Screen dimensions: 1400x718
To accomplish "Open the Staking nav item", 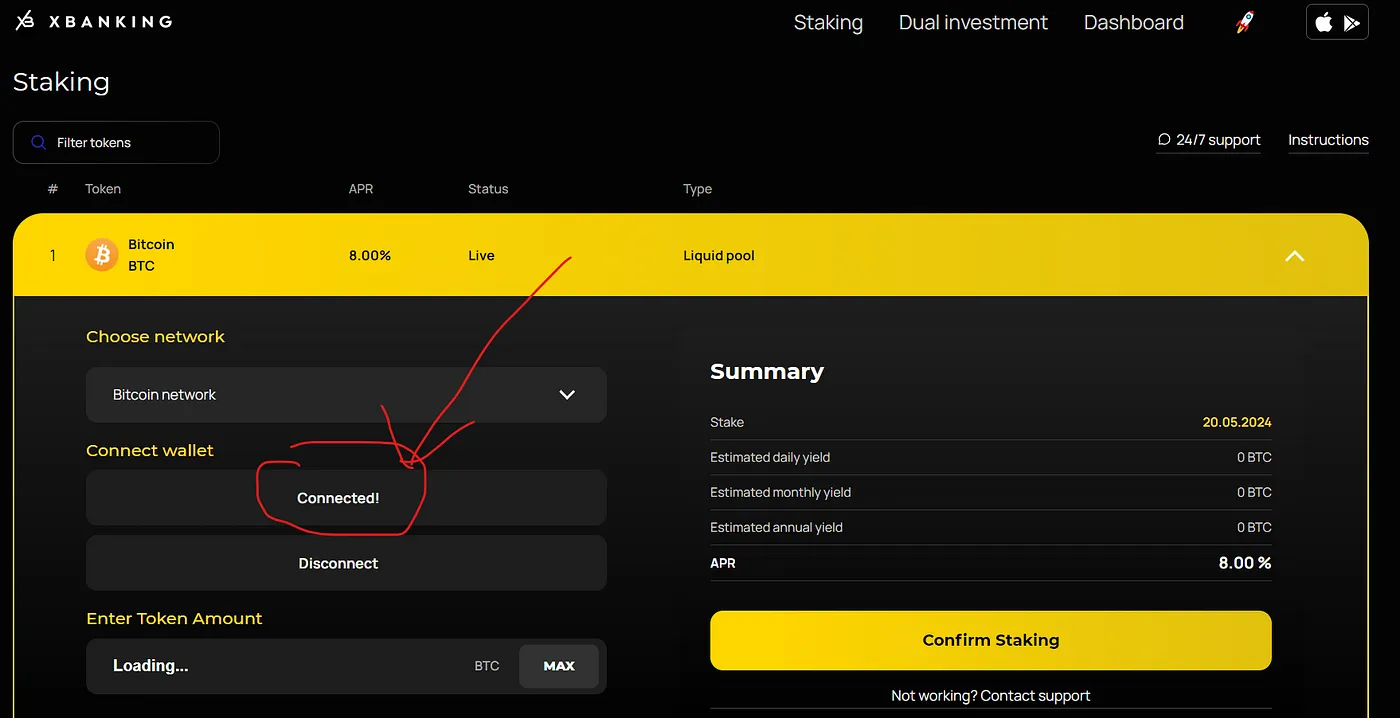I will (x=828, y=22).
